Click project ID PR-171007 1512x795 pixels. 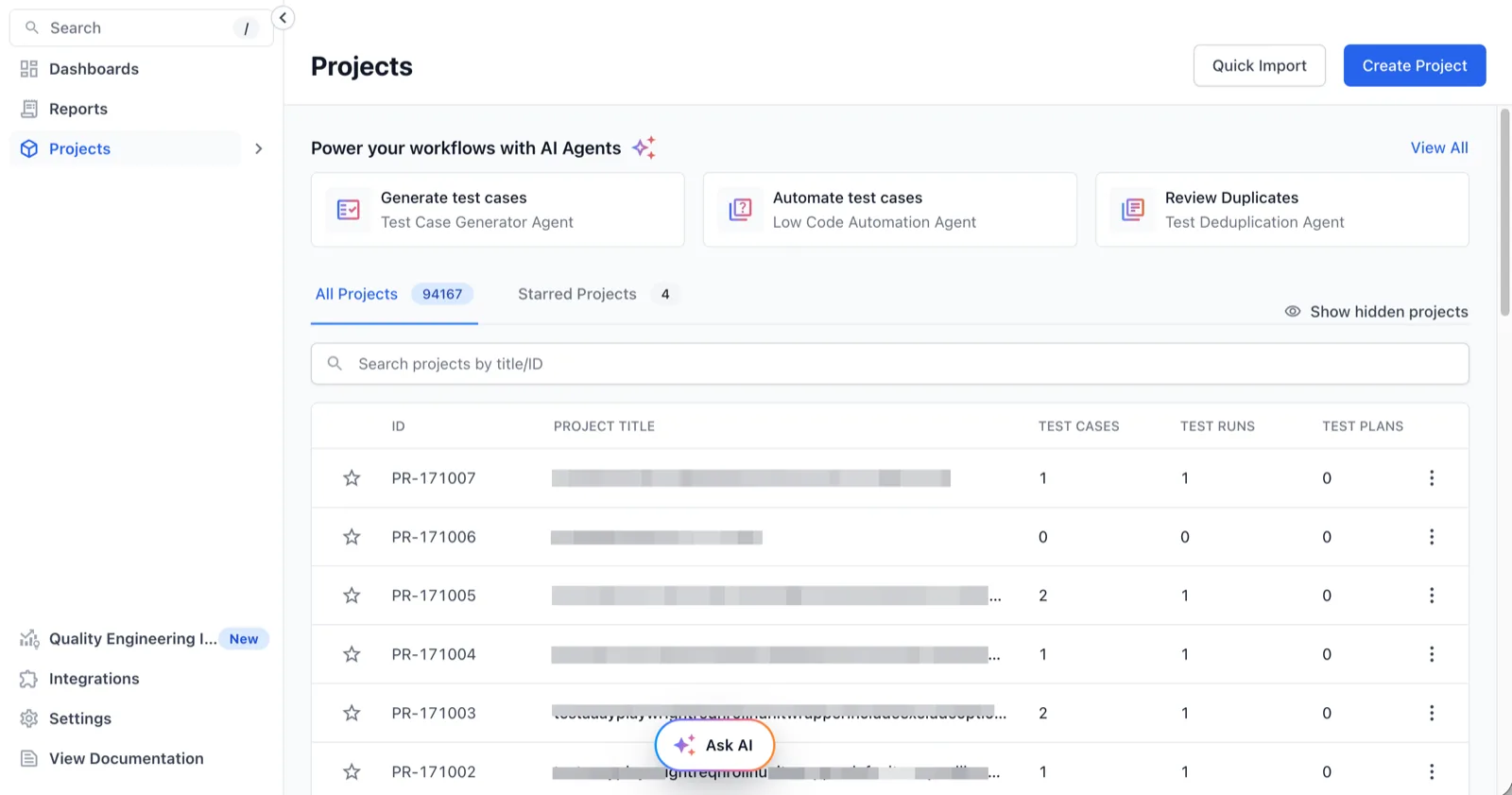434,478
